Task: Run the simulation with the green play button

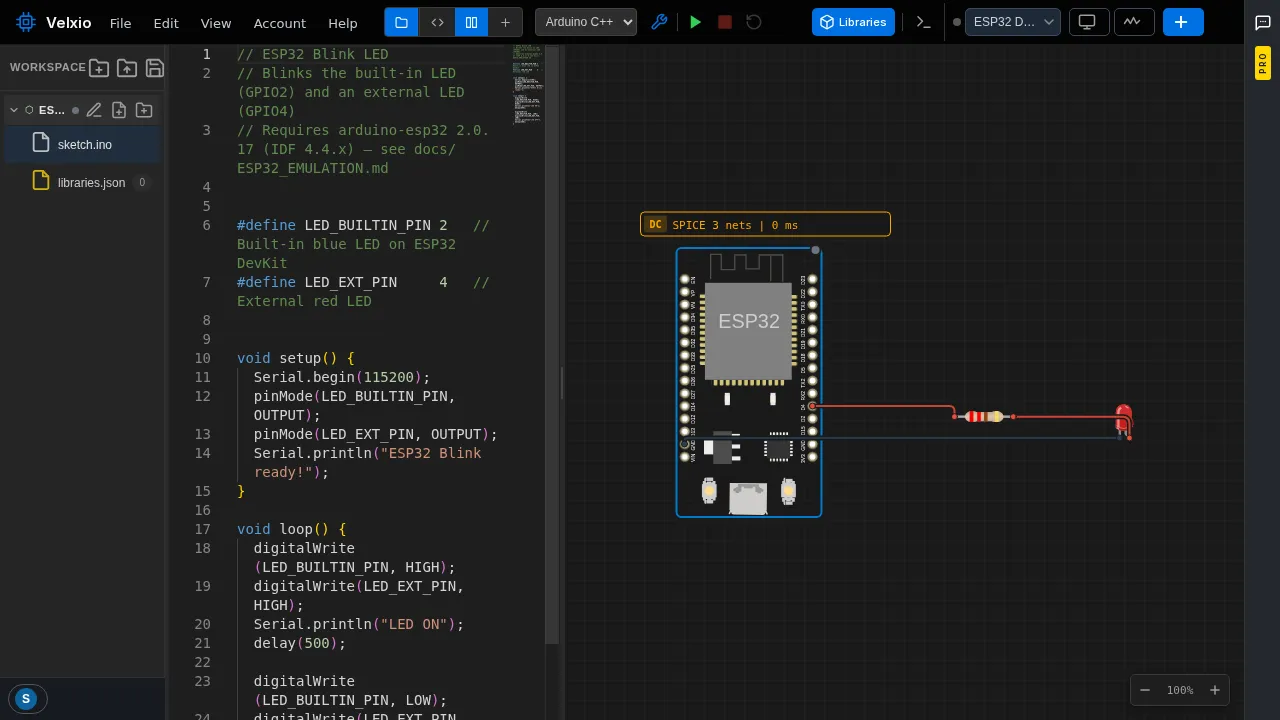Action: 696,22
